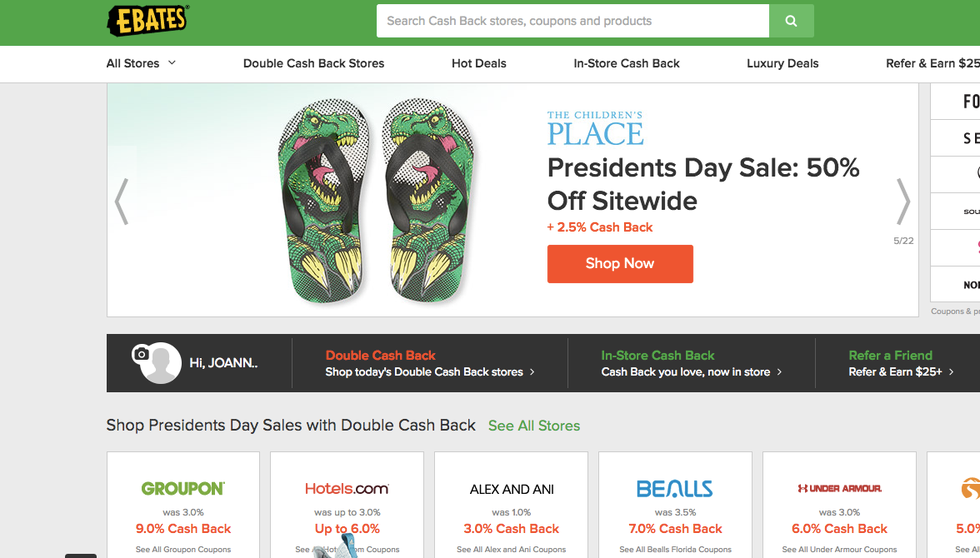Viewport: 980px width, 558px height.
Task: Expand the All Stores dropdown
Action: pos(141,63)
